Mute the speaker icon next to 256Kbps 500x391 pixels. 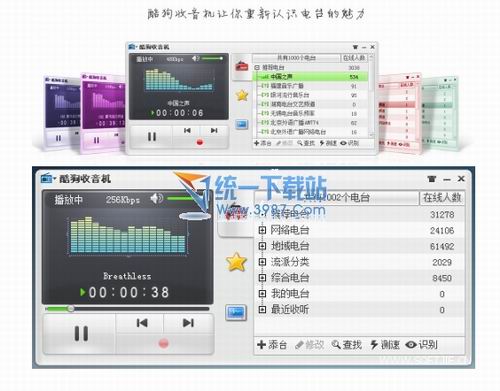click(x=156, y=199)
